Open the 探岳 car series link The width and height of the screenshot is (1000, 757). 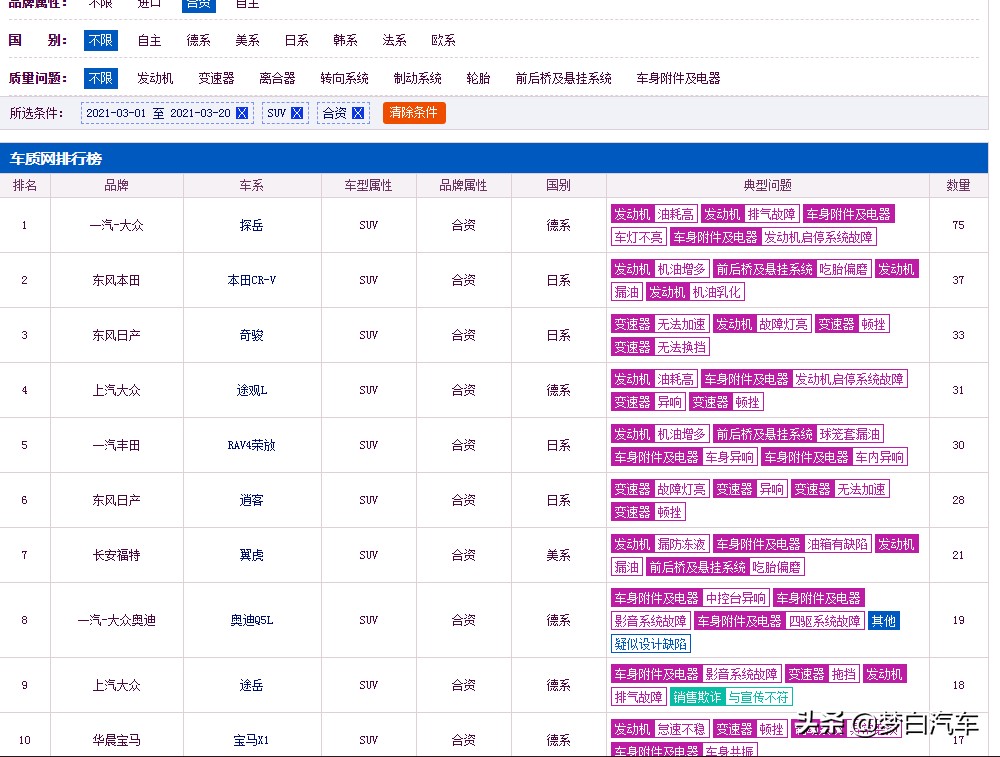[251, 225]
